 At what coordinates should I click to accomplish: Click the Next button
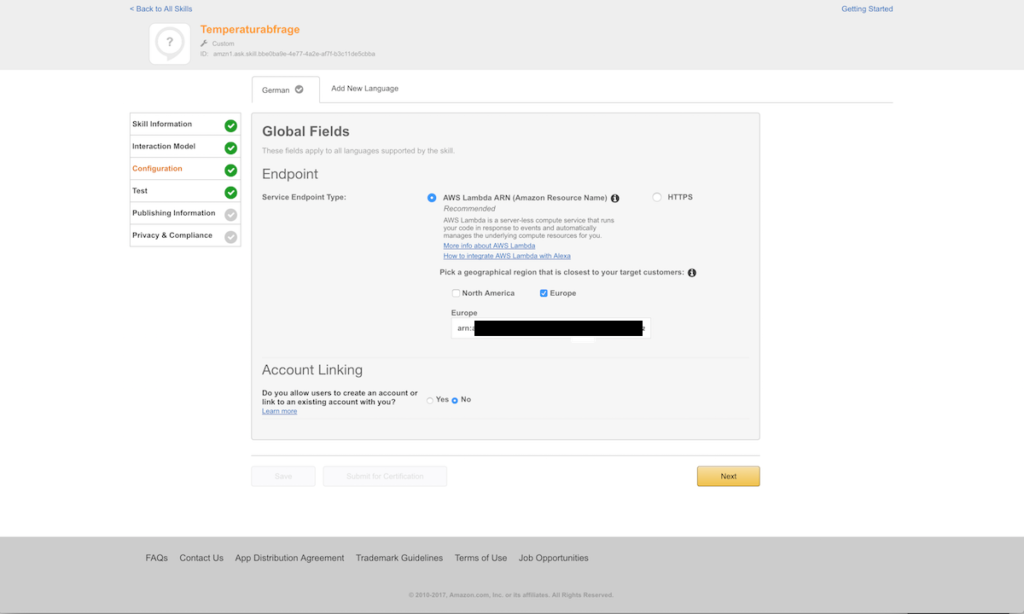[x=728, y=476]
